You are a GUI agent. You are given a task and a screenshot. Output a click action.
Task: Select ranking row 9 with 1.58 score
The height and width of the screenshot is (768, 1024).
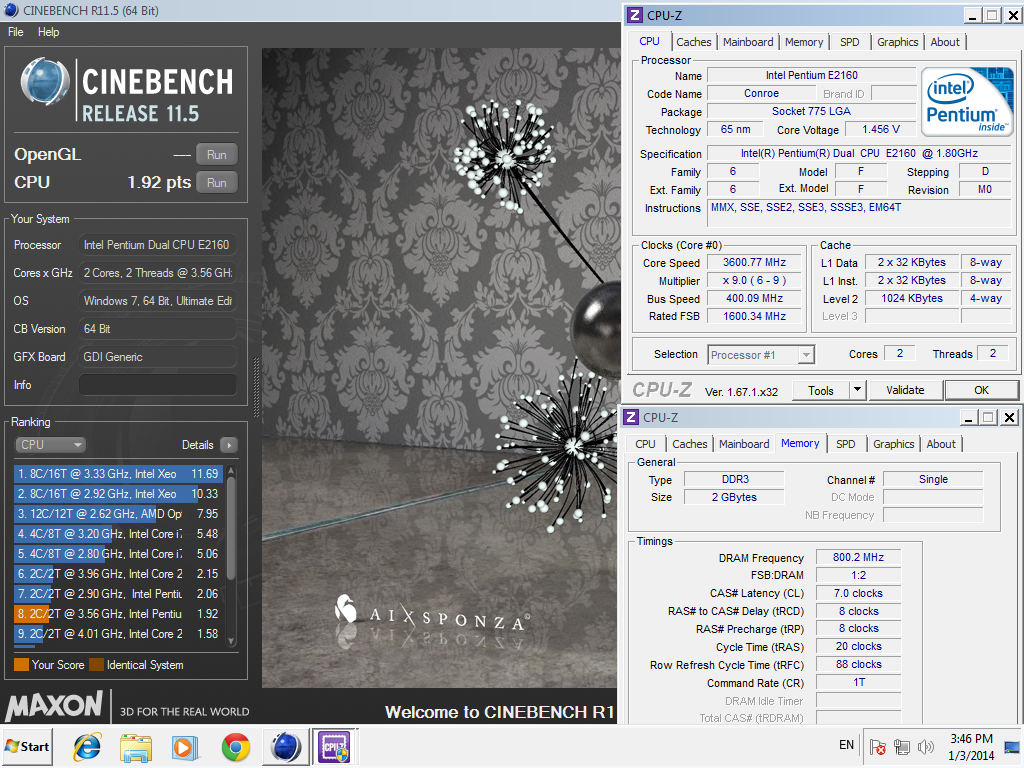pyautogui.click(x=118, y=634)
